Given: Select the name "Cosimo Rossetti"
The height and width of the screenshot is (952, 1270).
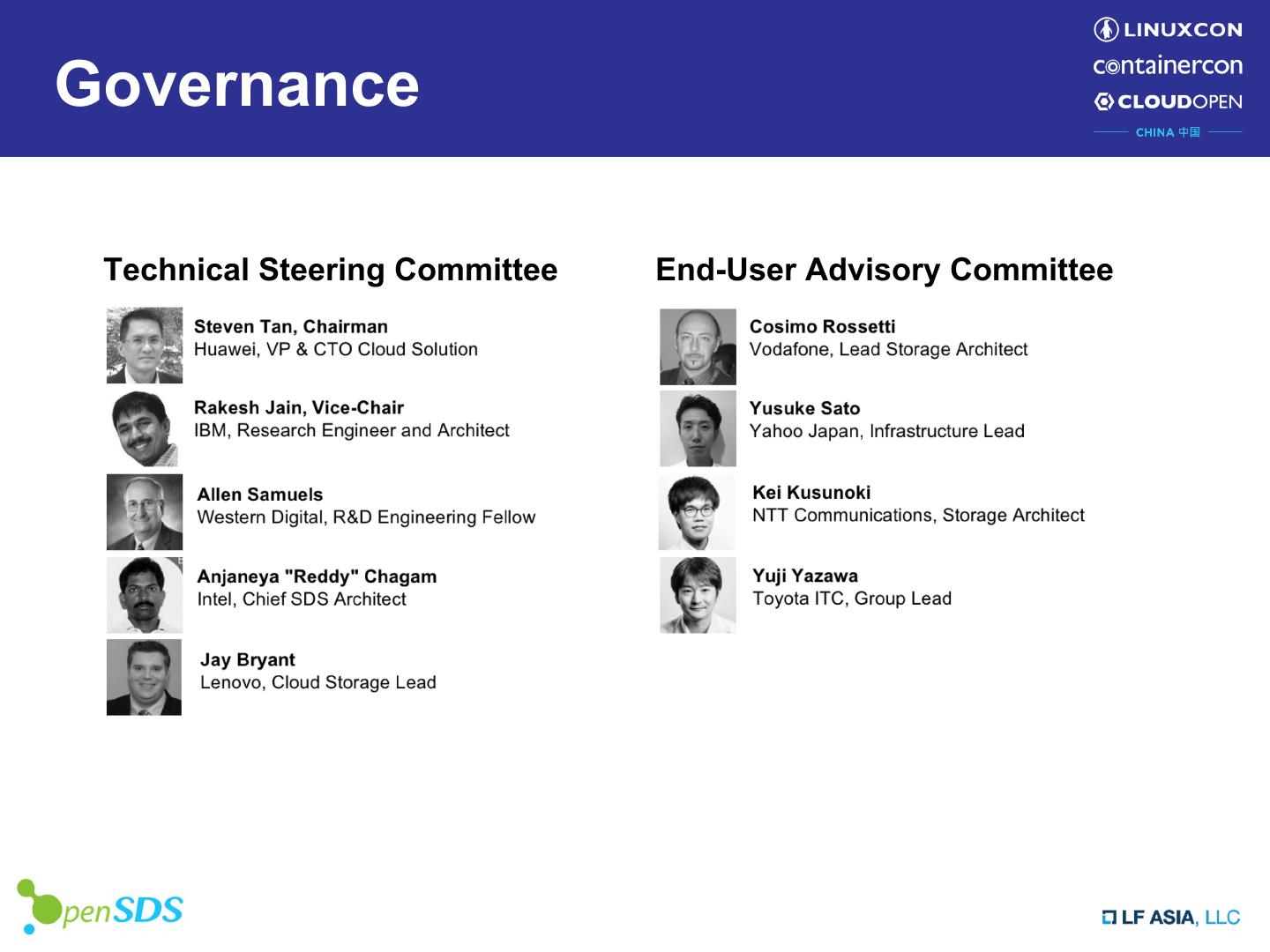Looking at the screenshot, I should 823,327.
